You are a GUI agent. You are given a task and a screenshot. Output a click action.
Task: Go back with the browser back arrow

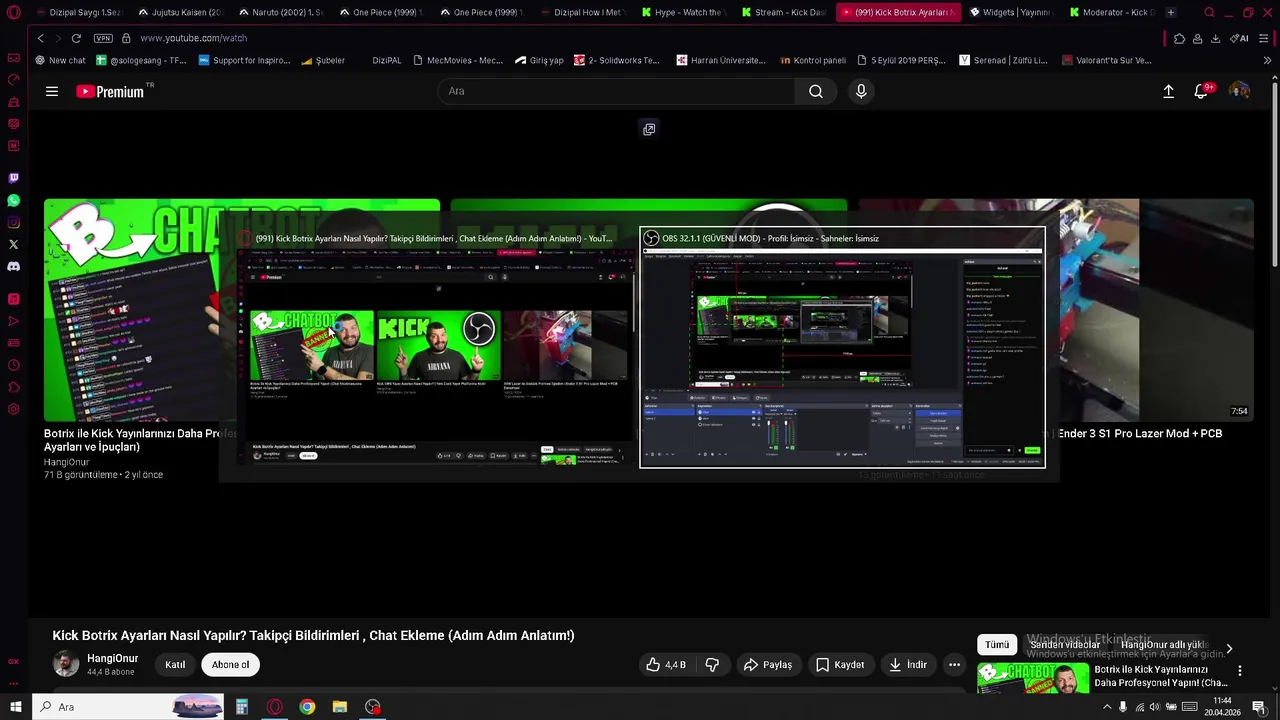click(x=41, y=38)
